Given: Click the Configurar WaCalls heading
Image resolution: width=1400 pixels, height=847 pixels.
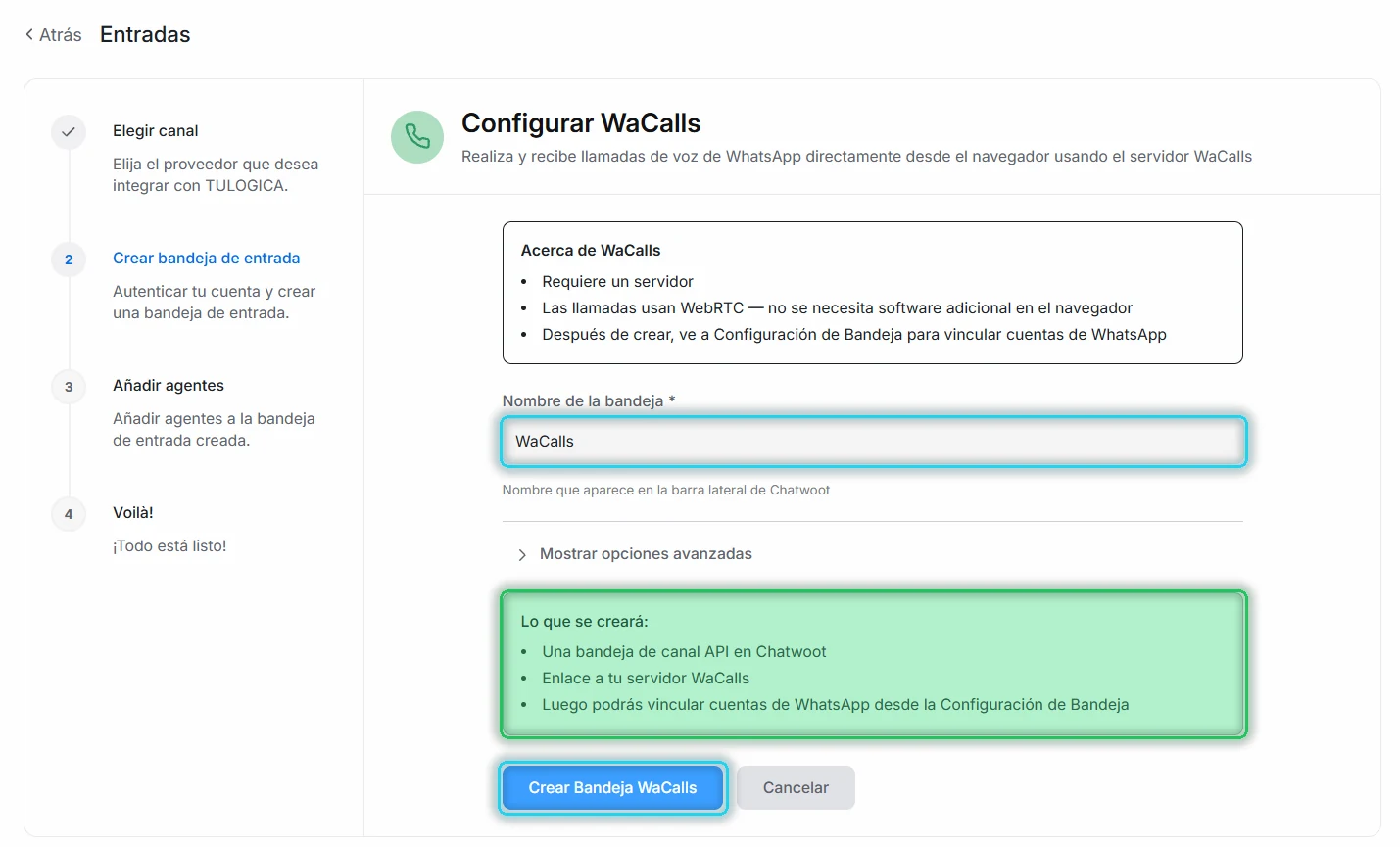Looking at the screenshot, I should [x=581, y=123].
